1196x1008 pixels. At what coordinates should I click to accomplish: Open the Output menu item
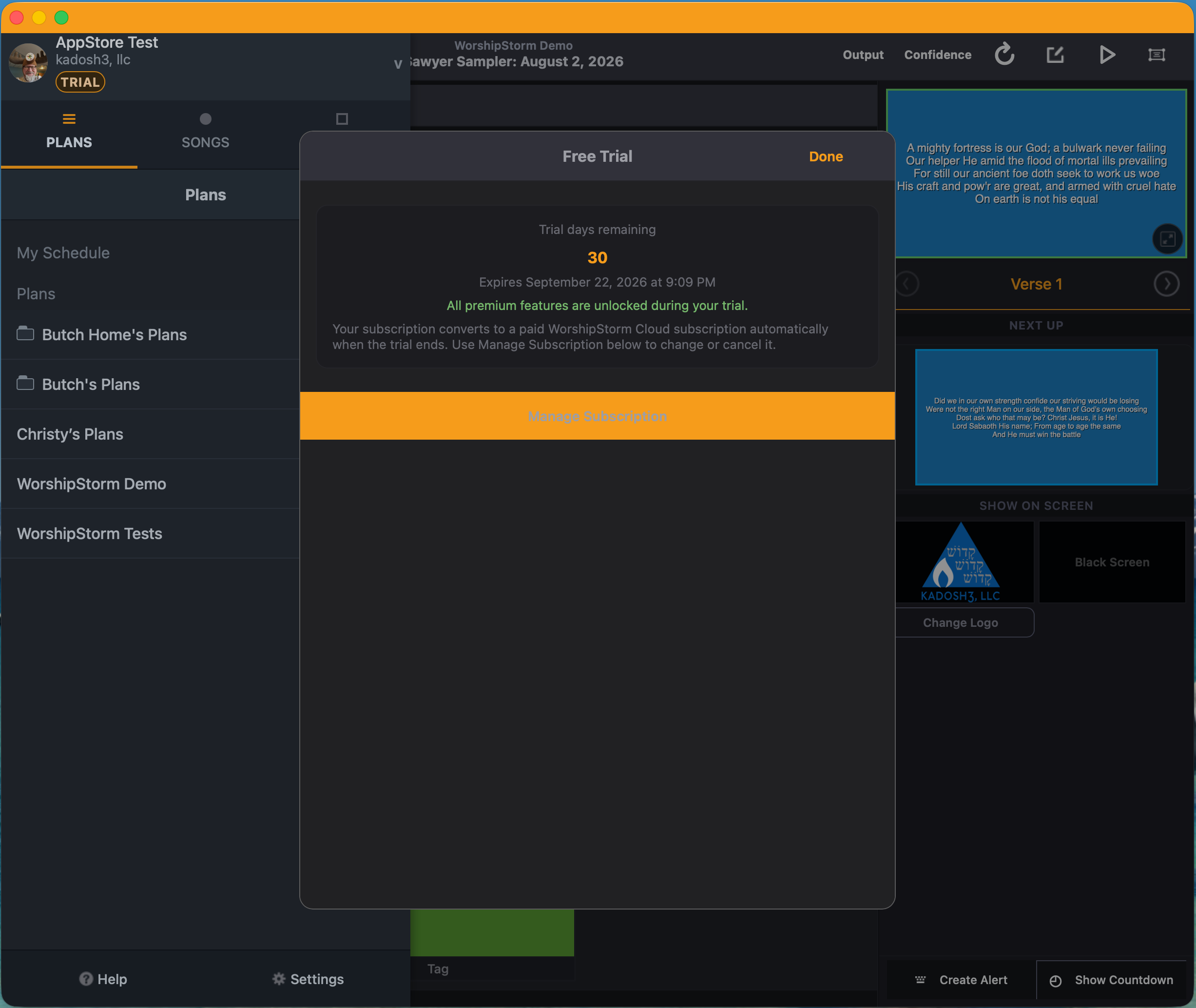[x=863, y=55]
